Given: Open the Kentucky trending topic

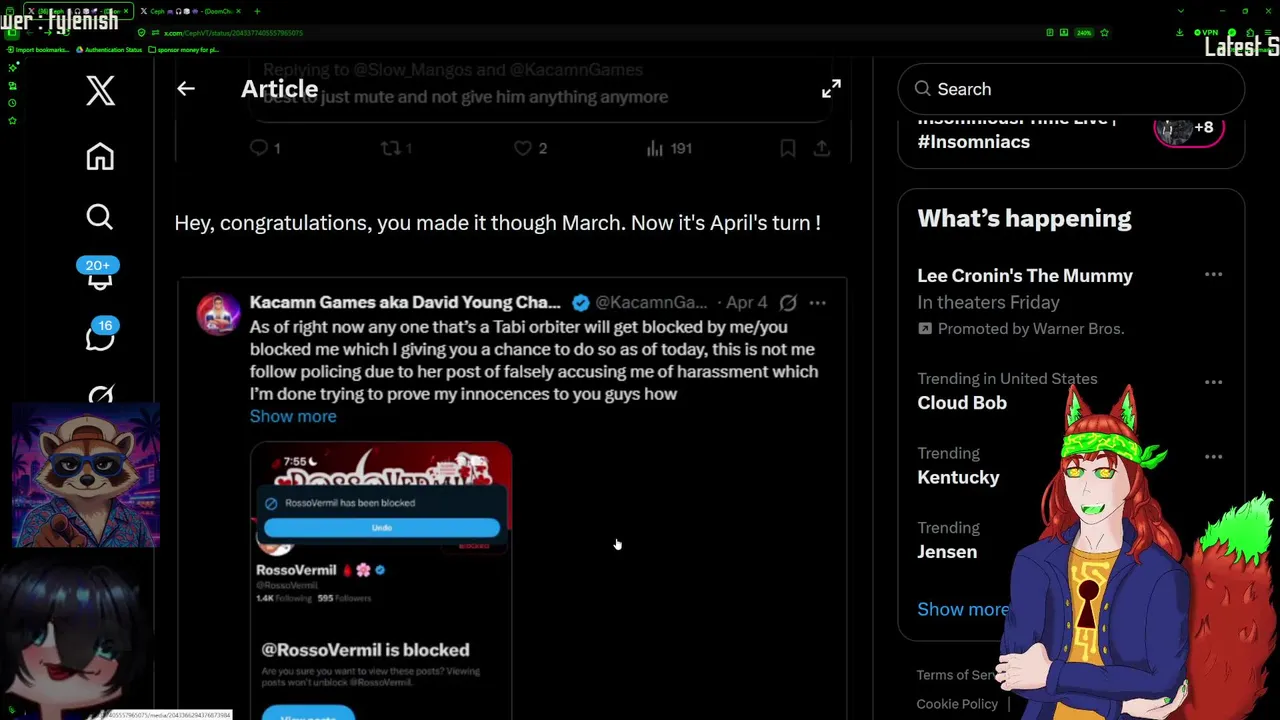Looking at the screenshot, I should (958, 477).
